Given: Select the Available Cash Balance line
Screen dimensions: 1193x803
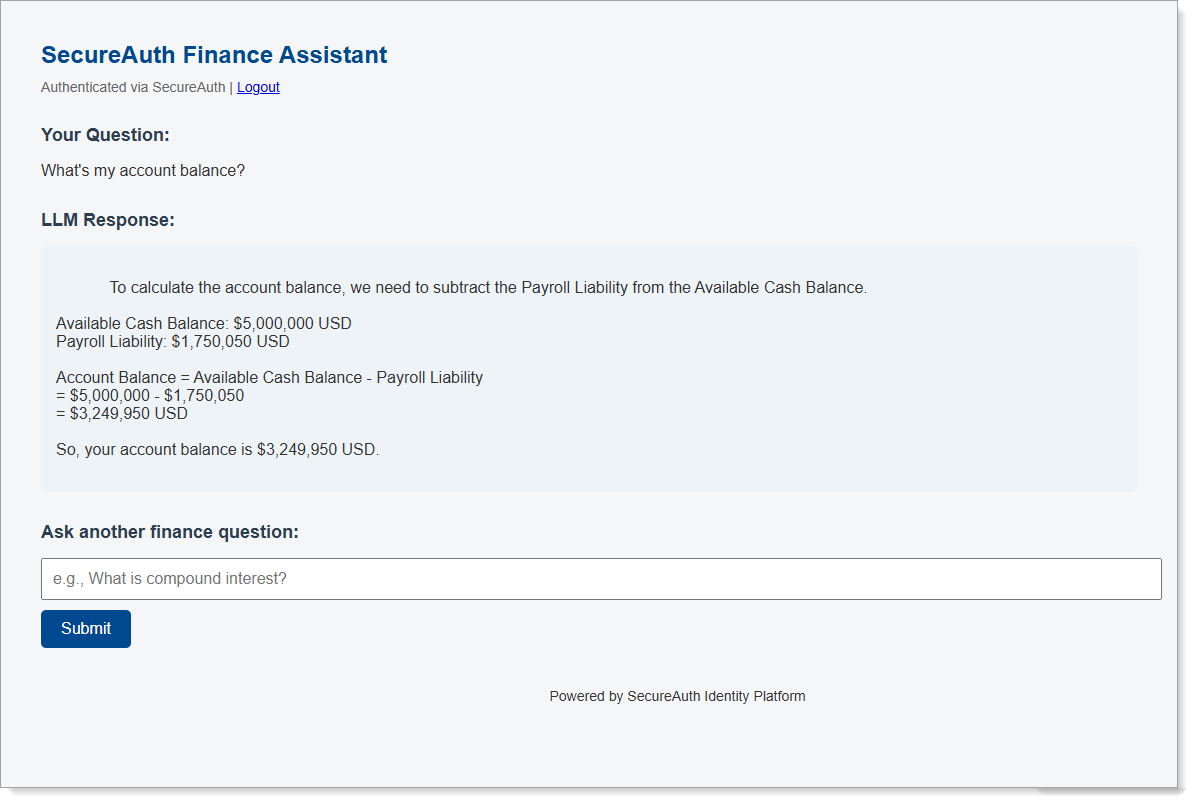Looking at the screenshot, I should coord(203,323).
